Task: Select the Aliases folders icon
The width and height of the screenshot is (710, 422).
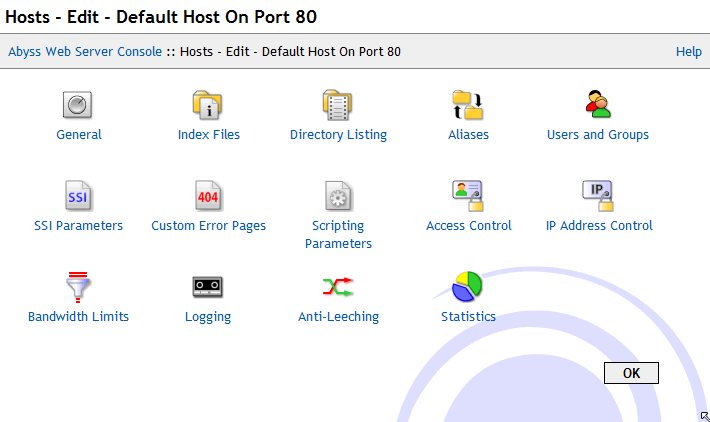Action: point(468,105)
